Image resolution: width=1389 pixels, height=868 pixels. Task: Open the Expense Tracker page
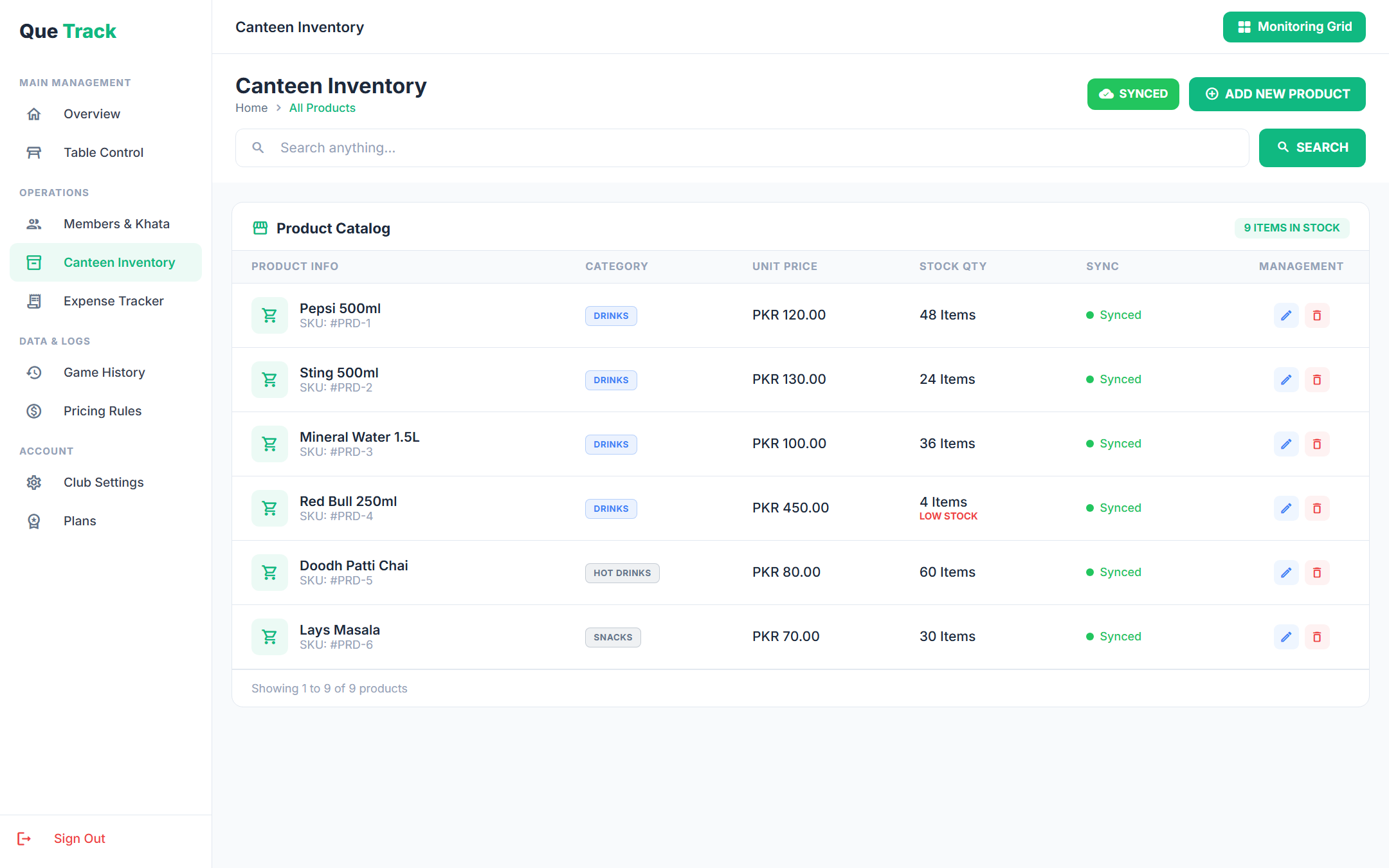pos(105,301)
